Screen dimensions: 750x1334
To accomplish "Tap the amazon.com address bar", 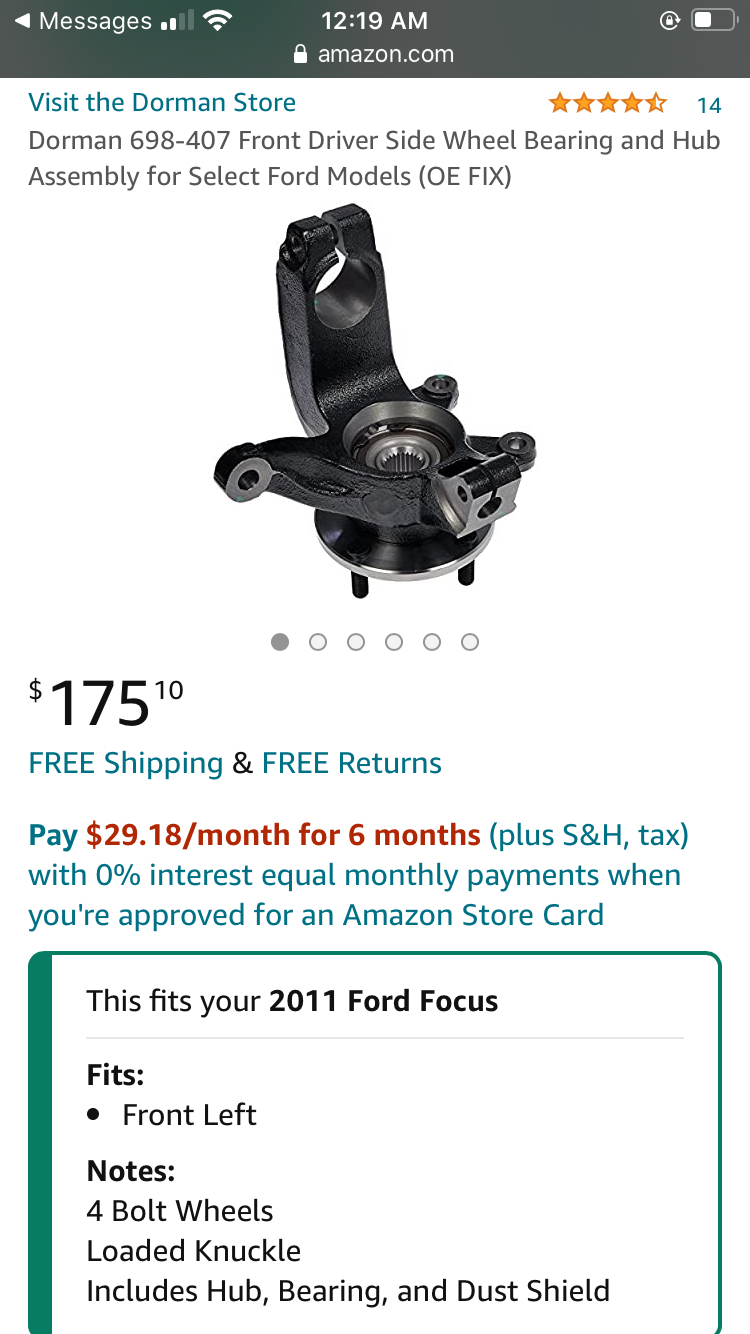I will [x=375, y=55].
